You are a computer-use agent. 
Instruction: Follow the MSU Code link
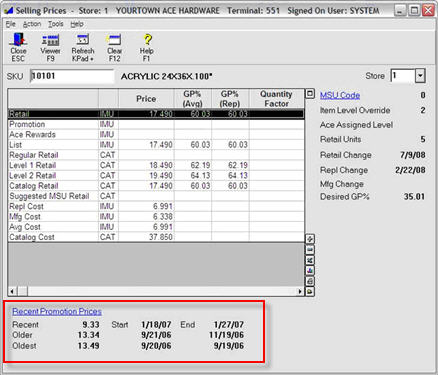click(340, 95)
